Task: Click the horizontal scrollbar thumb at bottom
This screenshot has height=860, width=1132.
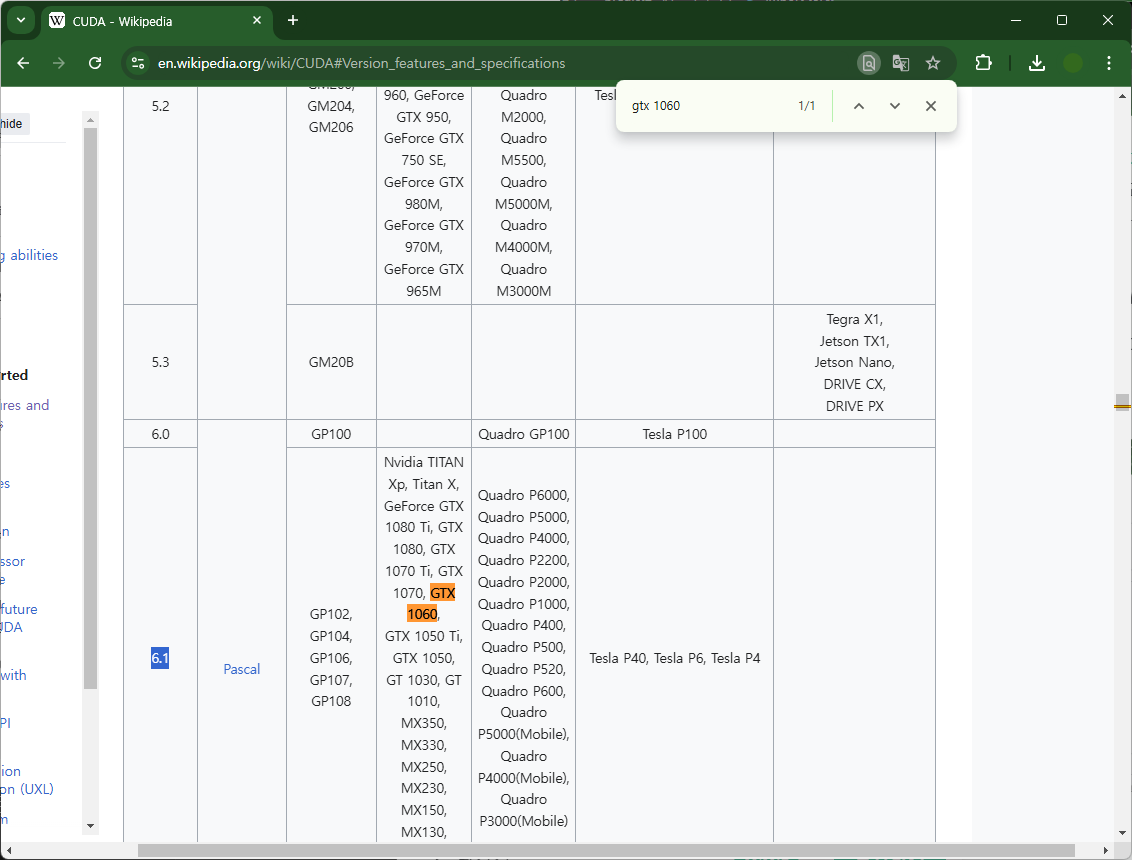Action: coord(606,851)
